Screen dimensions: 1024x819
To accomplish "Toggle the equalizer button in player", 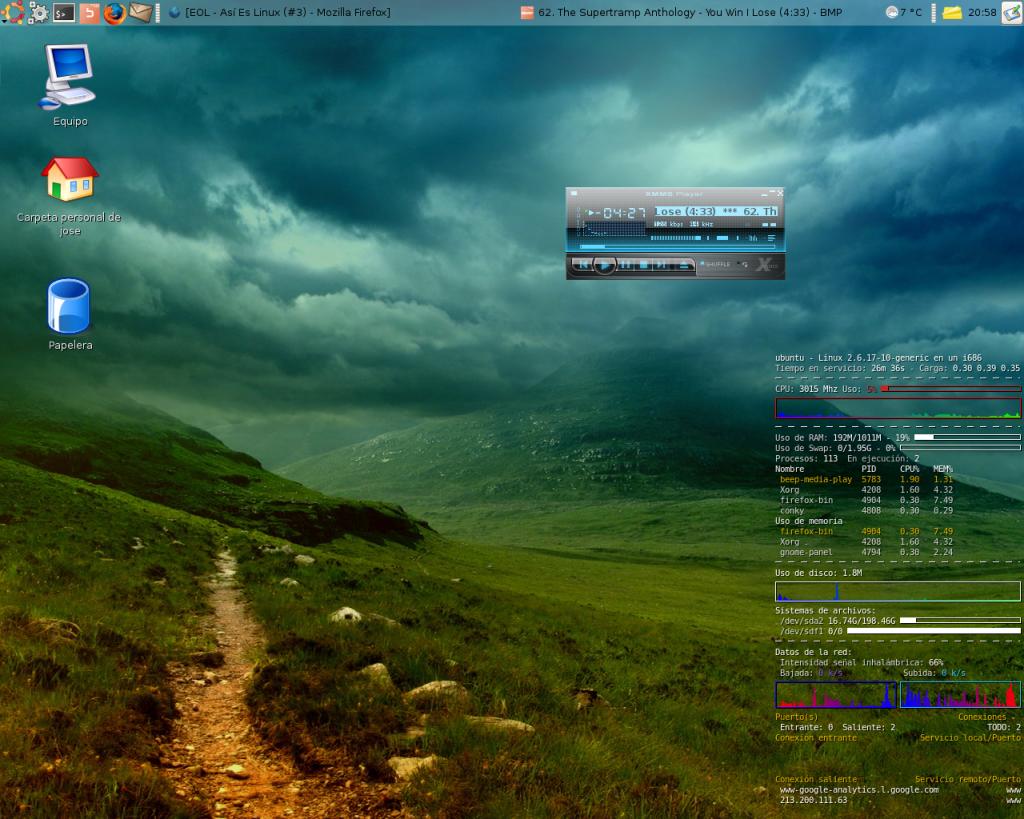I will [x=753, y=238].
